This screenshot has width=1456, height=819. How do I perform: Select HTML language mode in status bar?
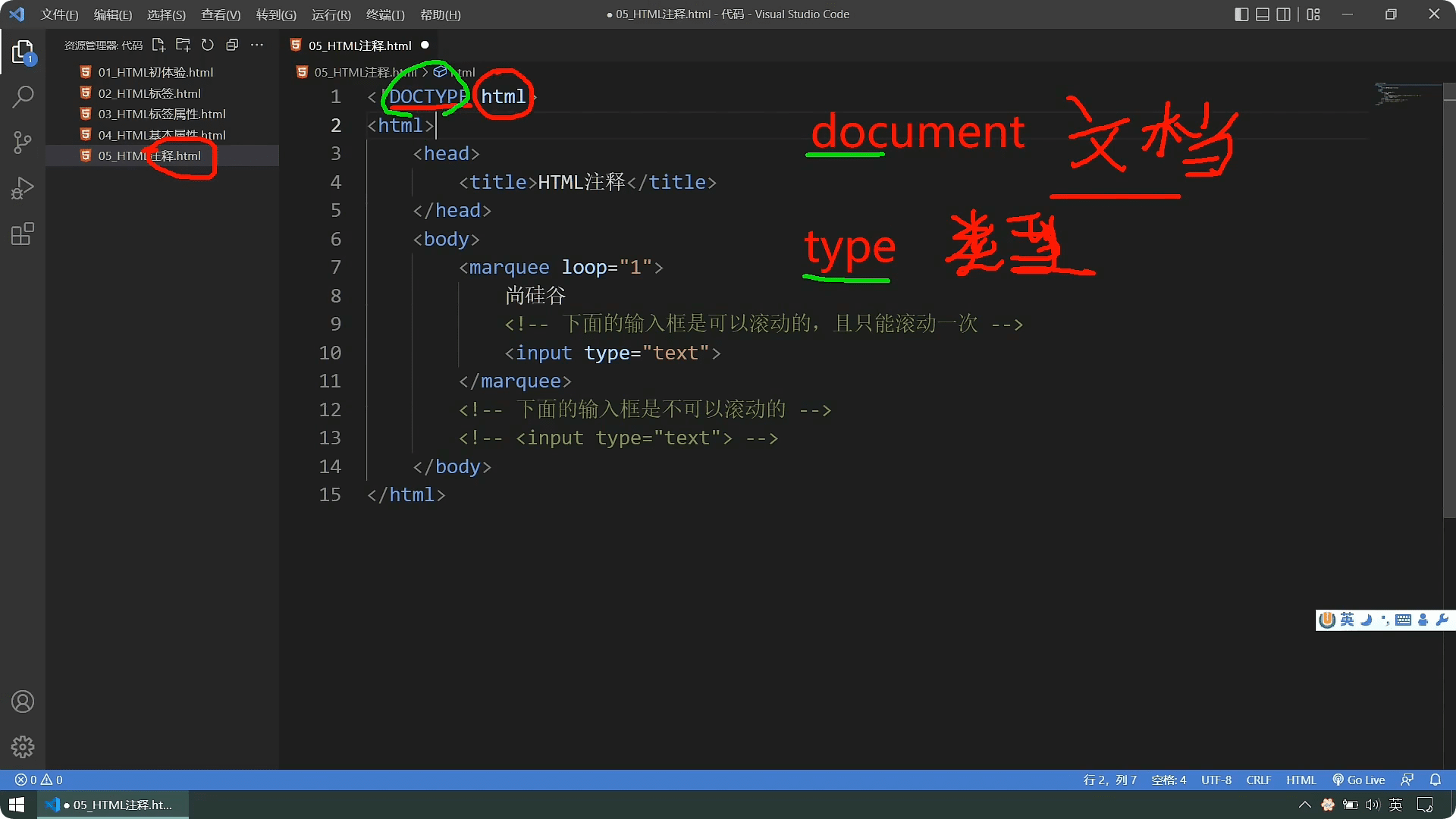point(1301,780)
